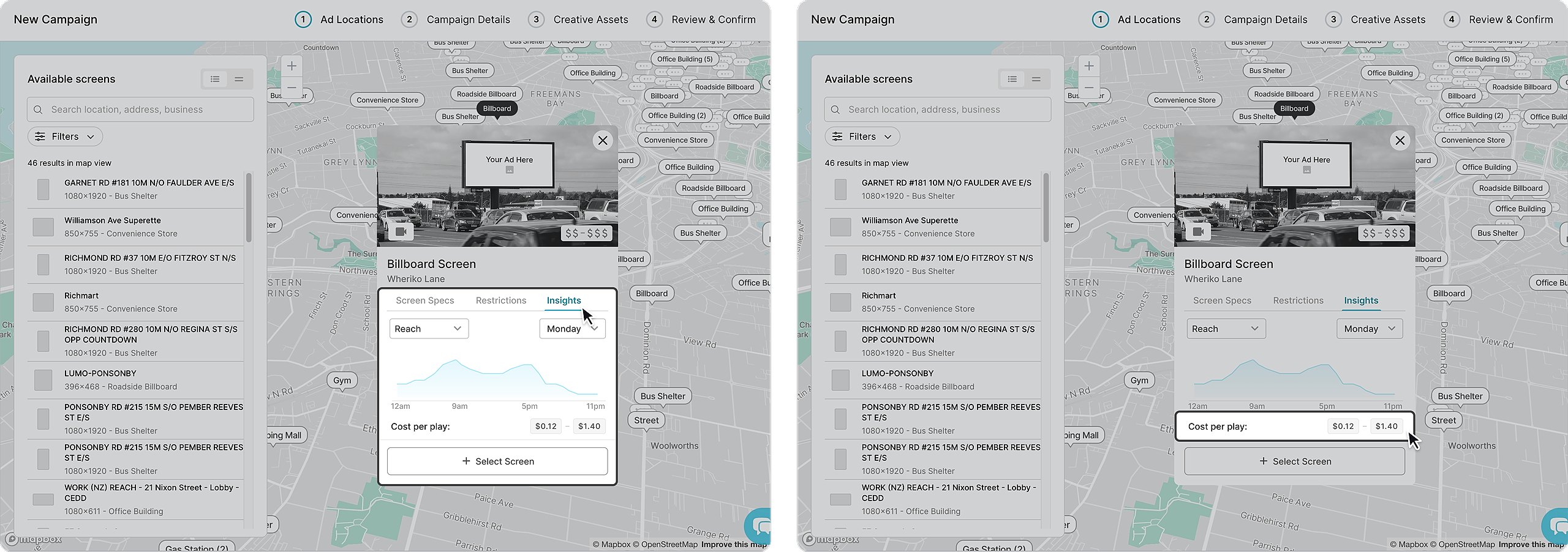Open the chat bubble widget in right window

tap(1556, 525)
